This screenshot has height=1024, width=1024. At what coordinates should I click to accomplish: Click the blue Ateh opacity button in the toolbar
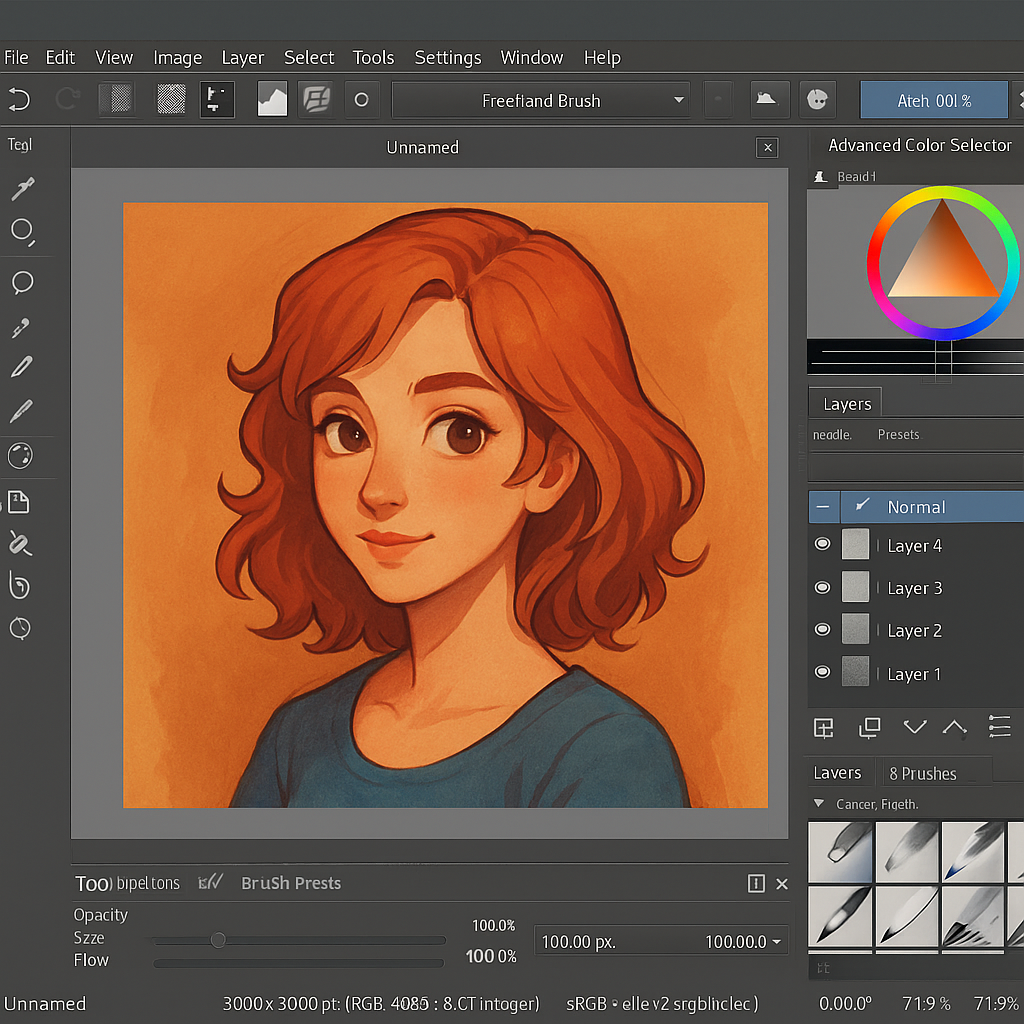(932, 100)
